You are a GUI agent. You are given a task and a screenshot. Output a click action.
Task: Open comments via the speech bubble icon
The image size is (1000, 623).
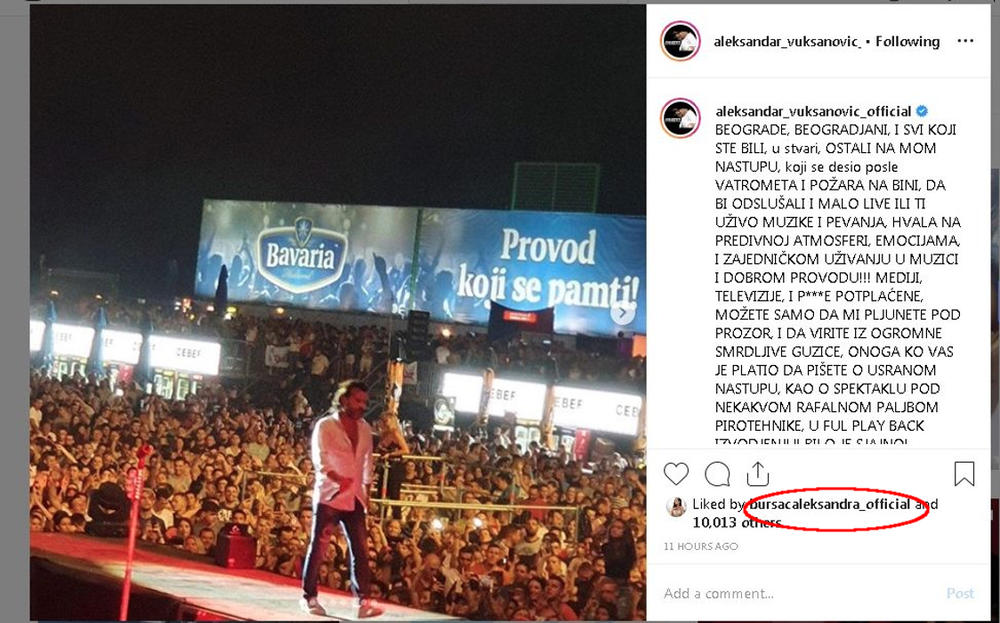tap(717, 474)
